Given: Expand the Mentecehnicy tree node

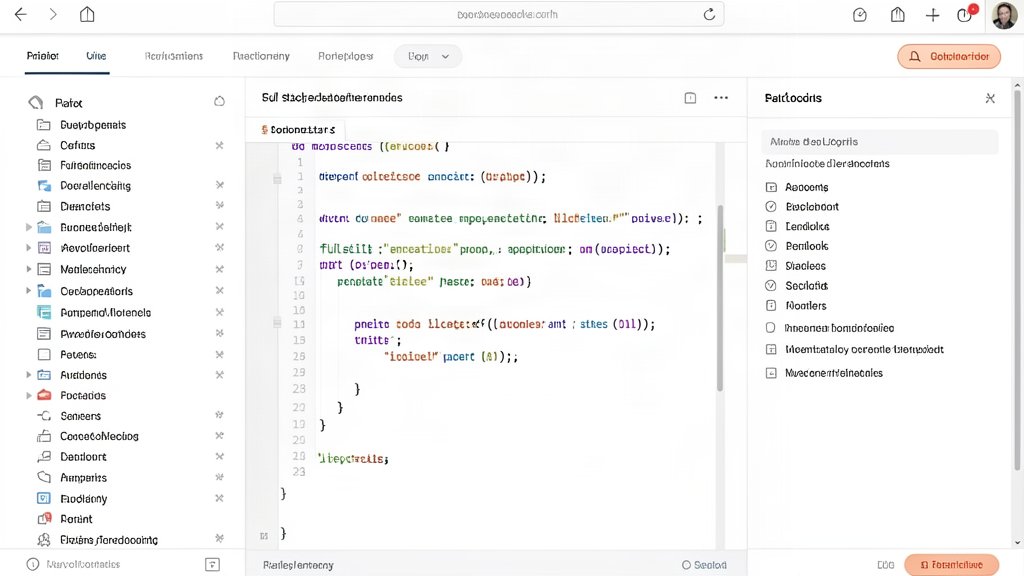Looking at the screenshot, I should click(x=28, y=269).
